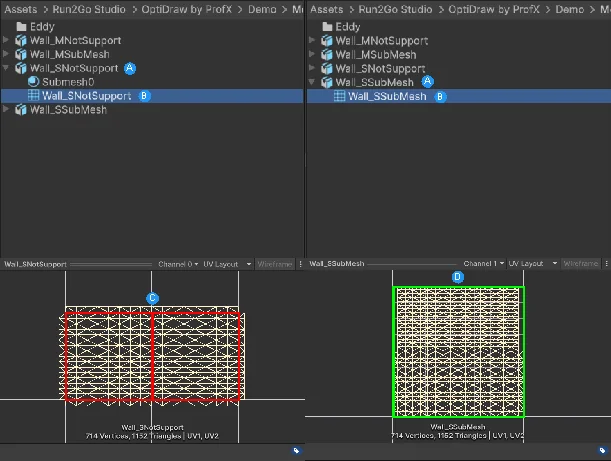
Task: Toggle Wireframe in the left preview
Action: [275, 264]
